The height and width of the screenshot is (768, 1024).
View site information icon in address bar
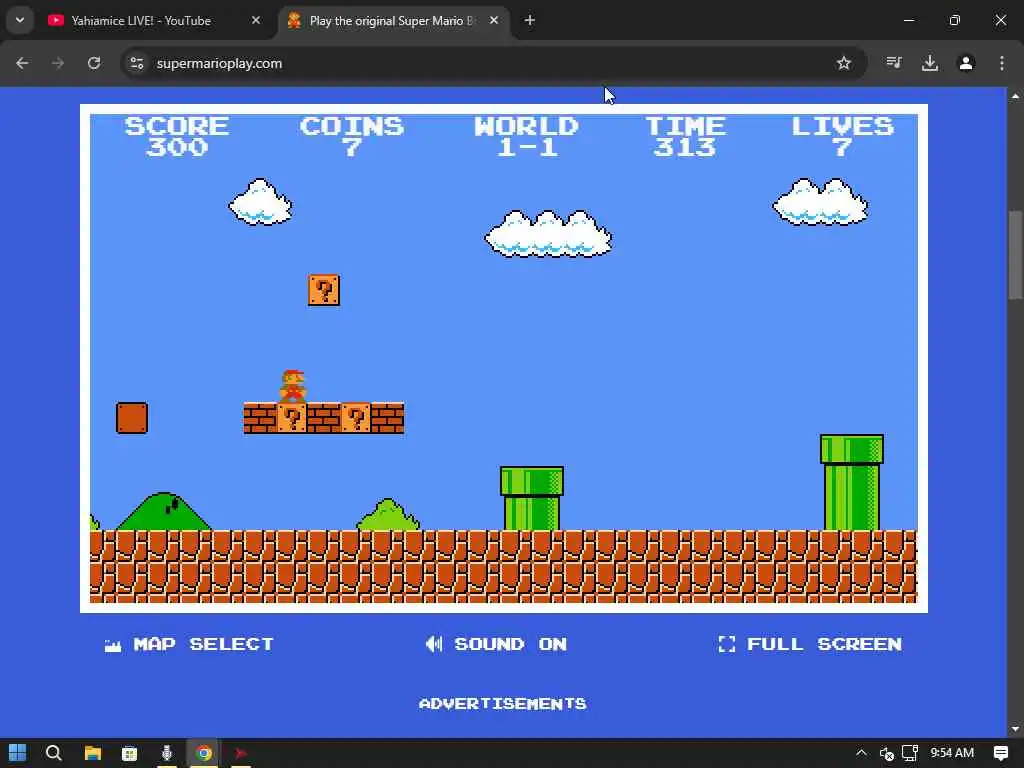click(x=136, y=63)
